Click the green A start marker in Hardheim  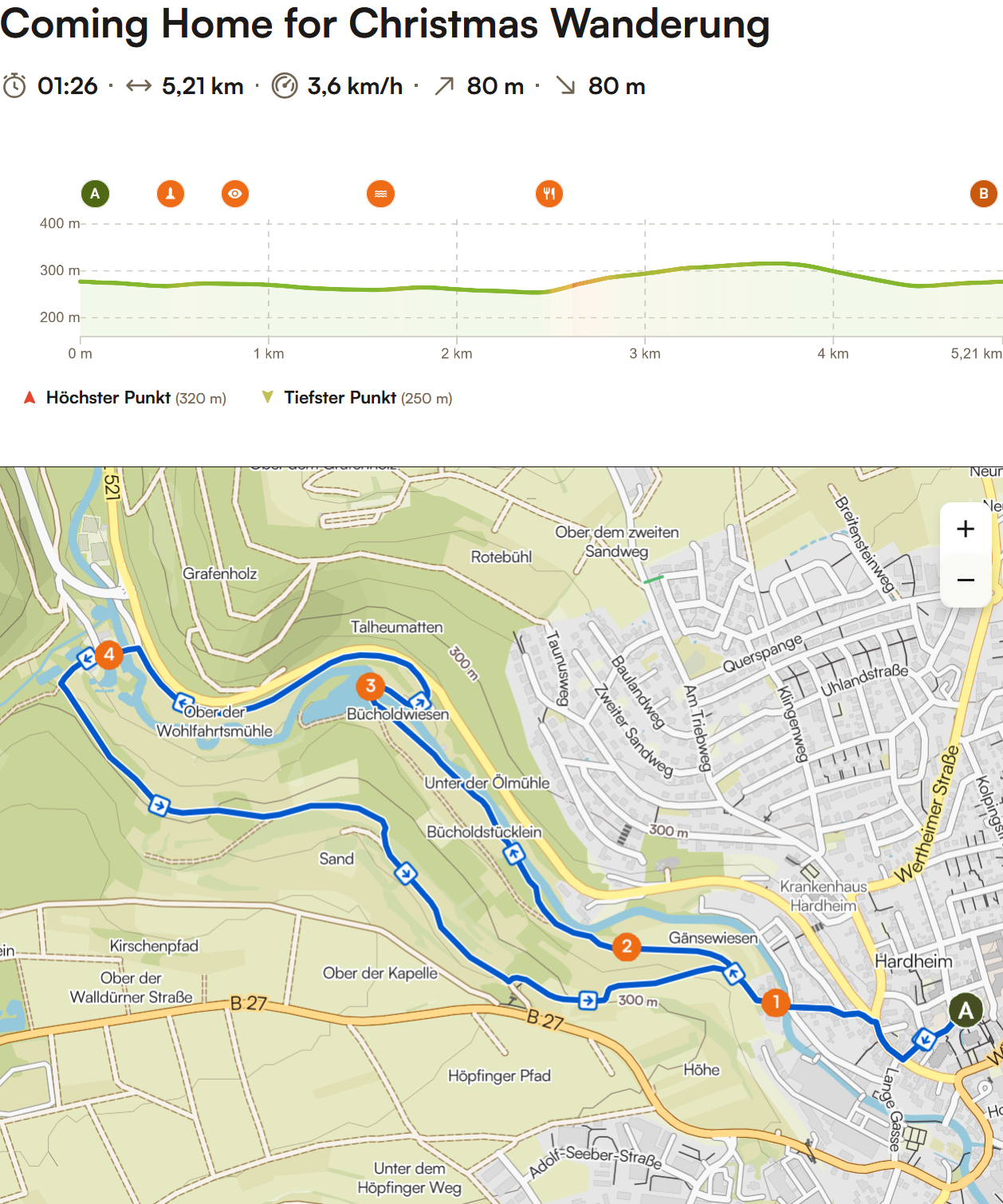click(966, 1011)
